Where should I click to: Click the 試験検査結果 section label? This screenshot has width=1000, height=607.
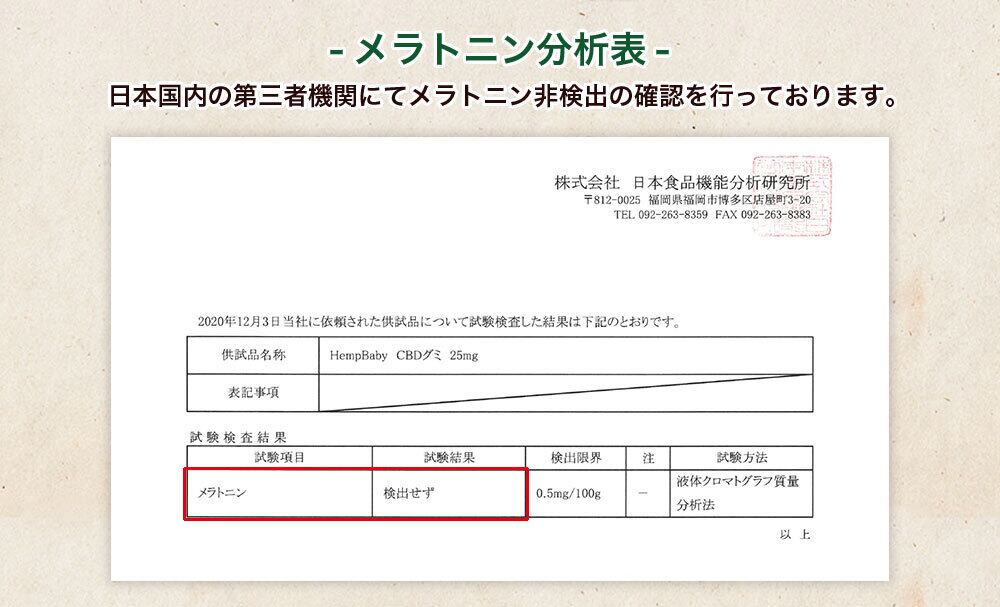(x=238, y=437)
